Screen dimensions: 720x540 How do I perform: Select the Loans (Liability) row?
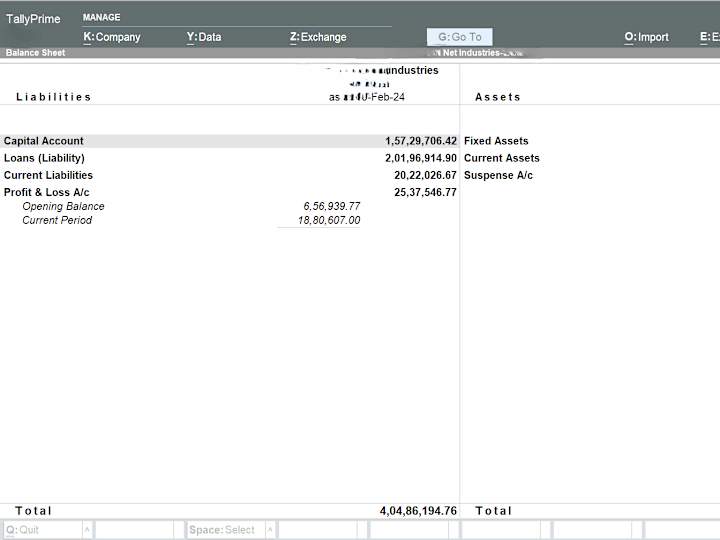click(229, 158)
